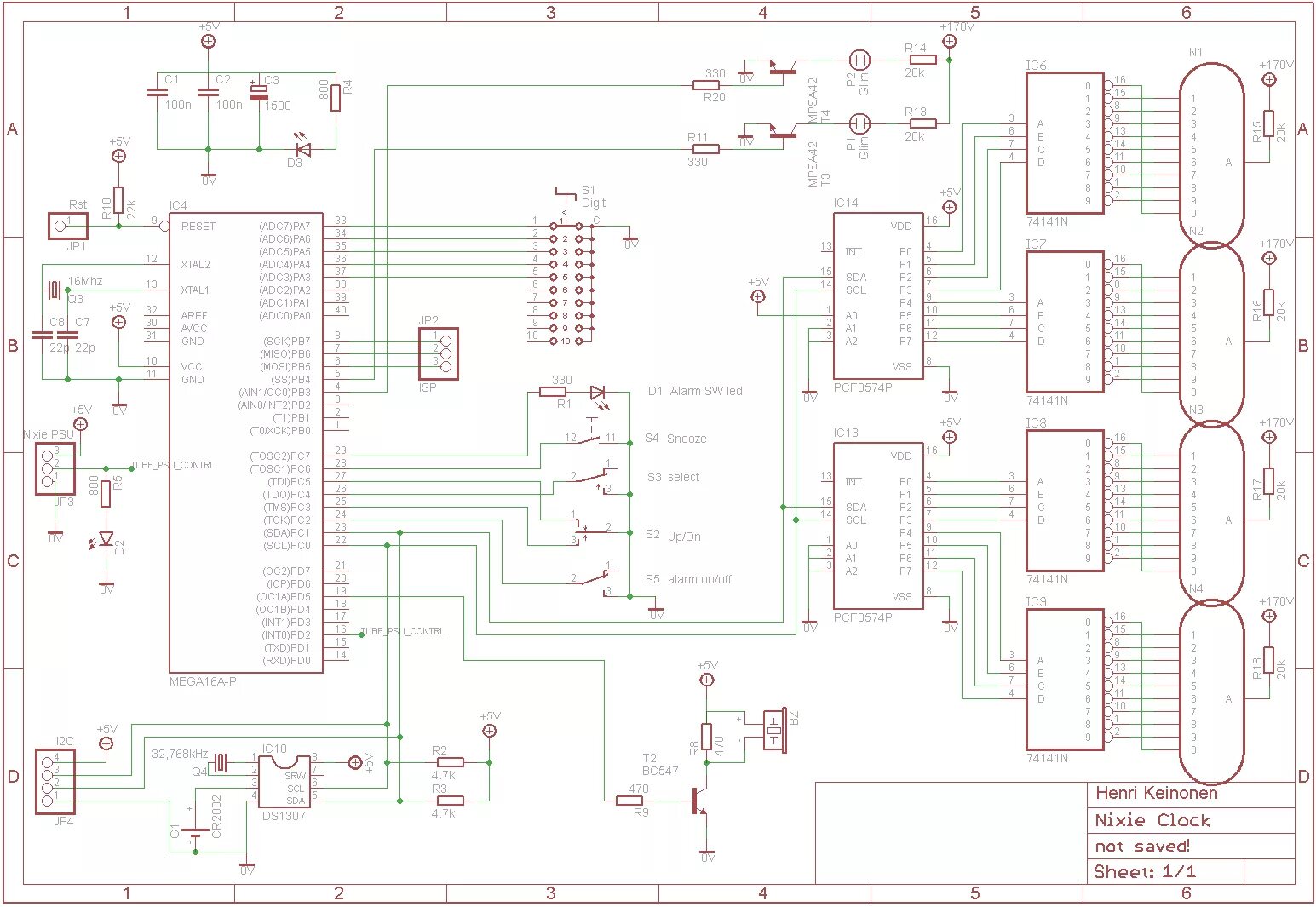This screenshot has height=907, width=1316.
Task: Select the 470 ohm base resistor R9
Action: [629, 801]
